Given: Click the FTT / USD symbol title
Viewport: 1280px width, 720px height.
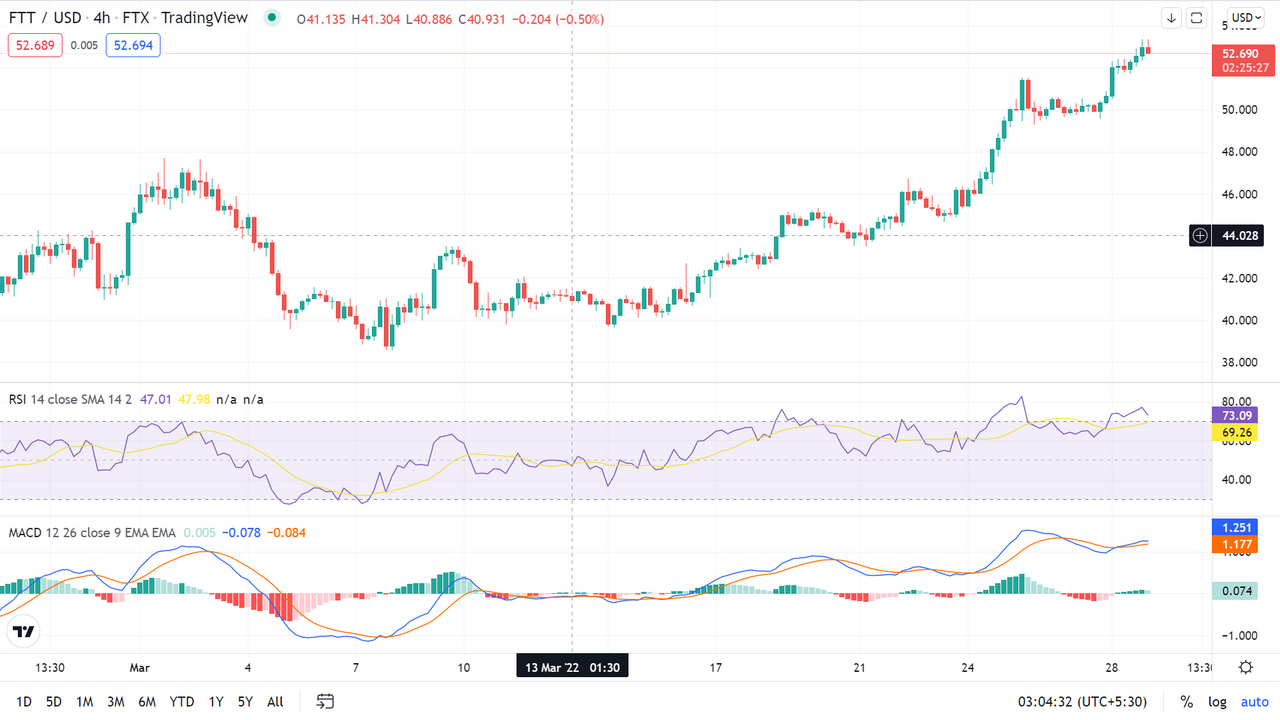Looking at the screenshot, I should [45, 18].
